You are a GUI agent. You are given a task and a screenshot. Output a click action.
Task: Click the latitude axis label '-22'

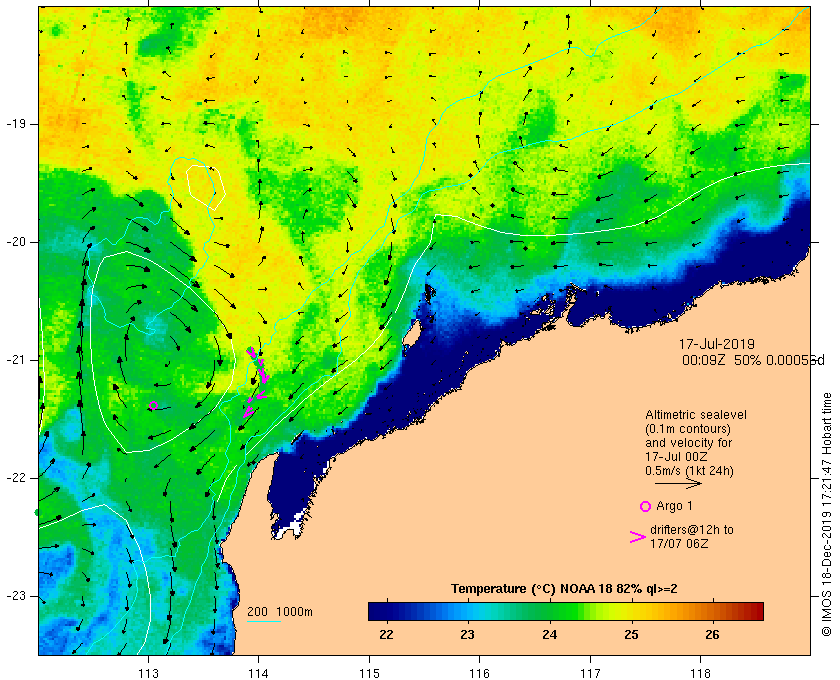point(16,477)
